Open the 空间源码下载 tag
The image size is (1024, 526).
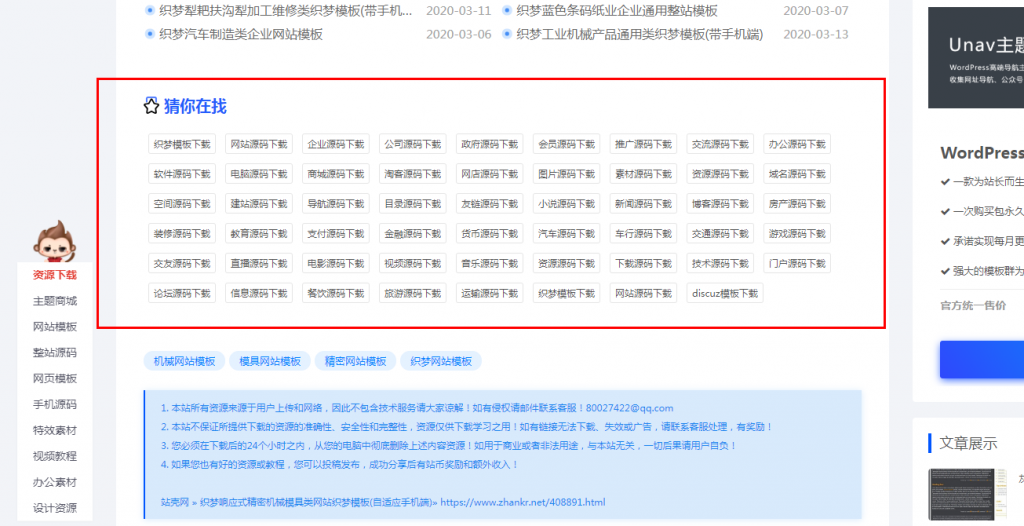click(x=182, y=204)
